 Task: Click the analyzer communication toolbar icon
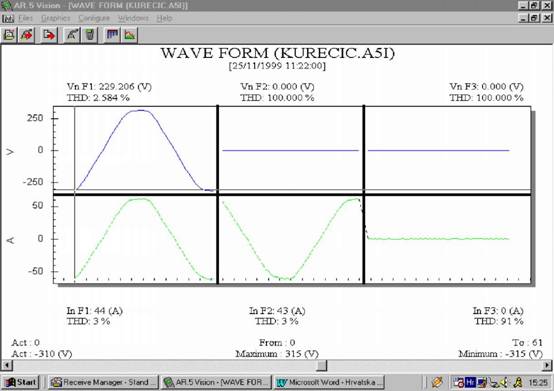click(x=72, y=35)
